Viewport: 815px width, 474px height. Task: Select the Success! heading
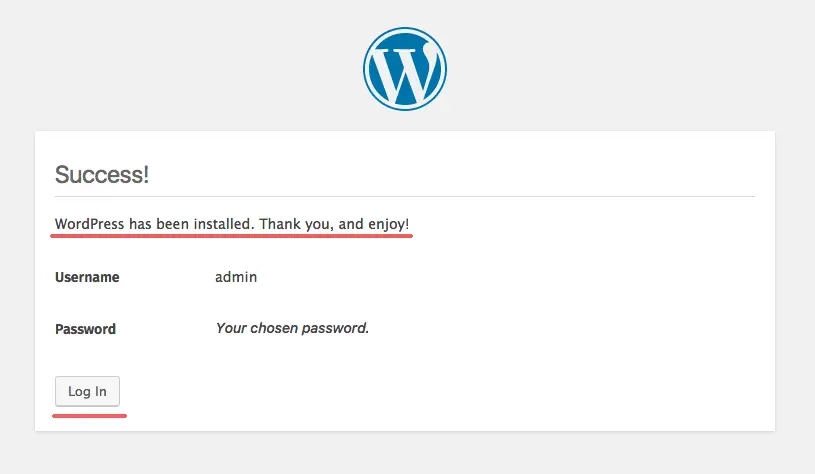tap(102, 175)
